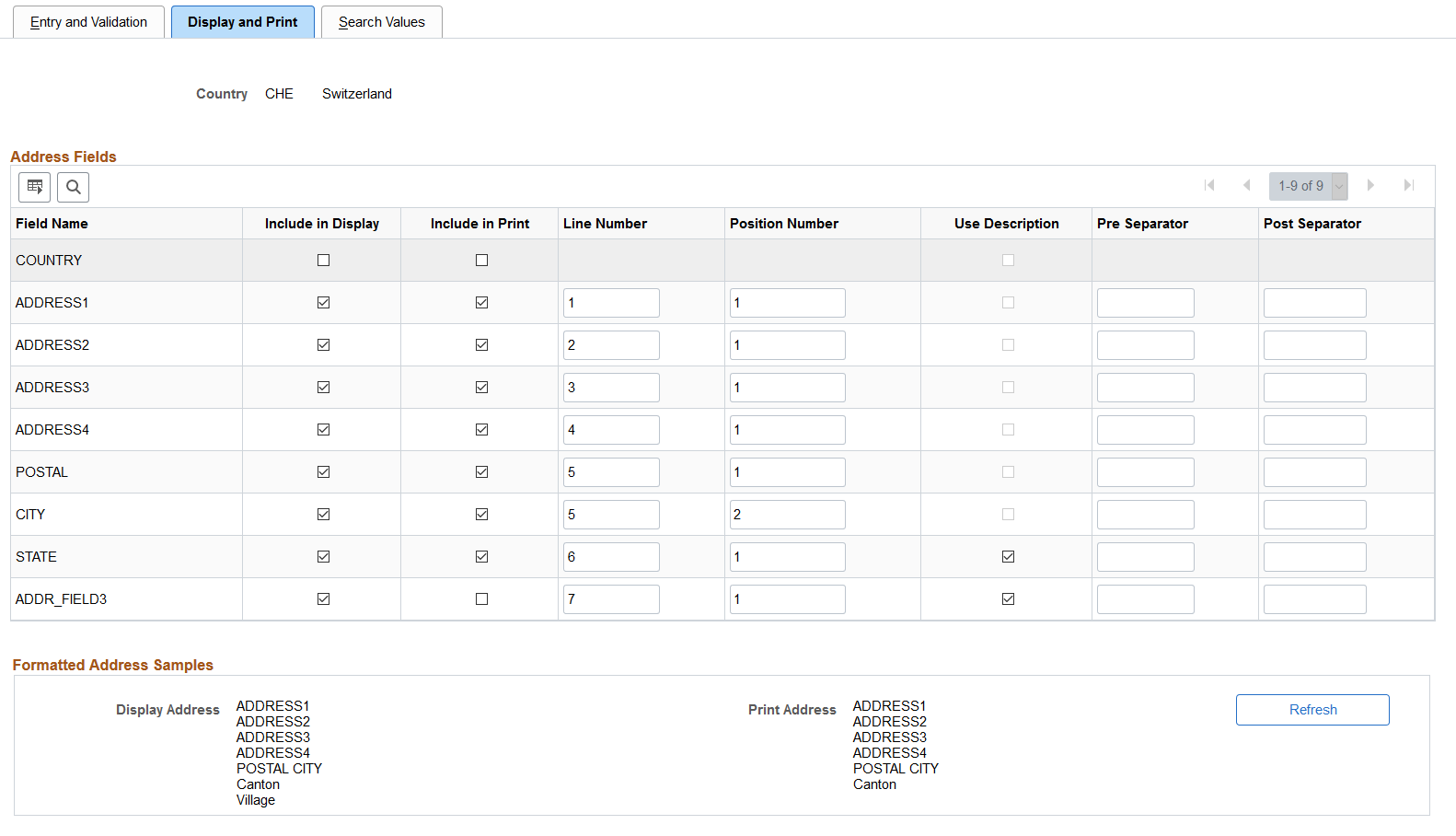Image resolution: width=1456 pixels, height=836 pixels.
Task: Click Pre Separator field for CITY
Action: pyautogui.click(x=1146, y=515)
